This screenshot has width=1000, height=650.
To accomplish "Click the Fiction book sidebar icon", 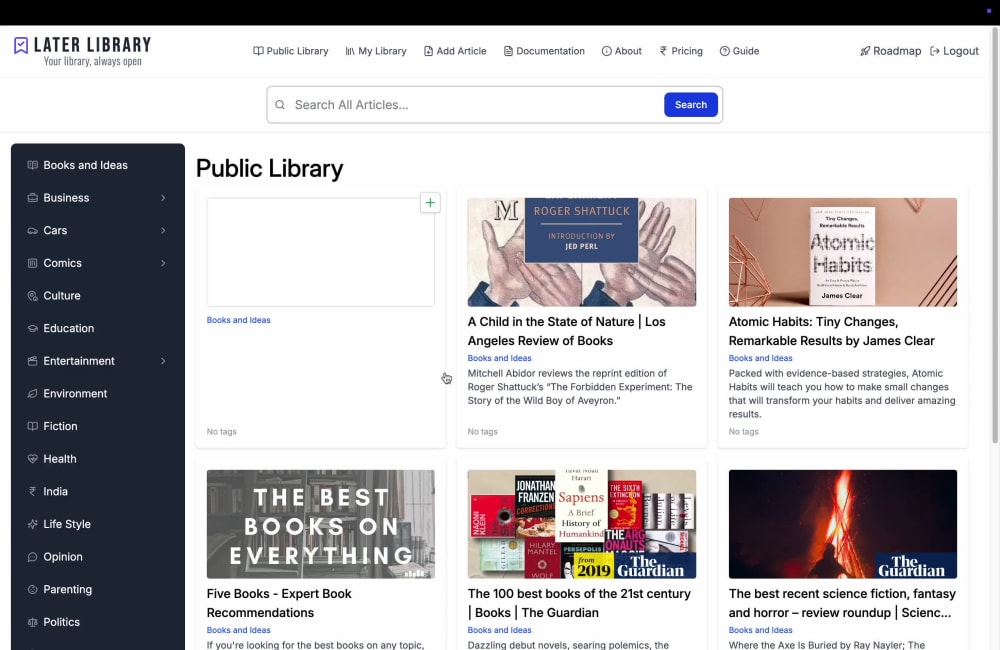I will tap(33, 426).
